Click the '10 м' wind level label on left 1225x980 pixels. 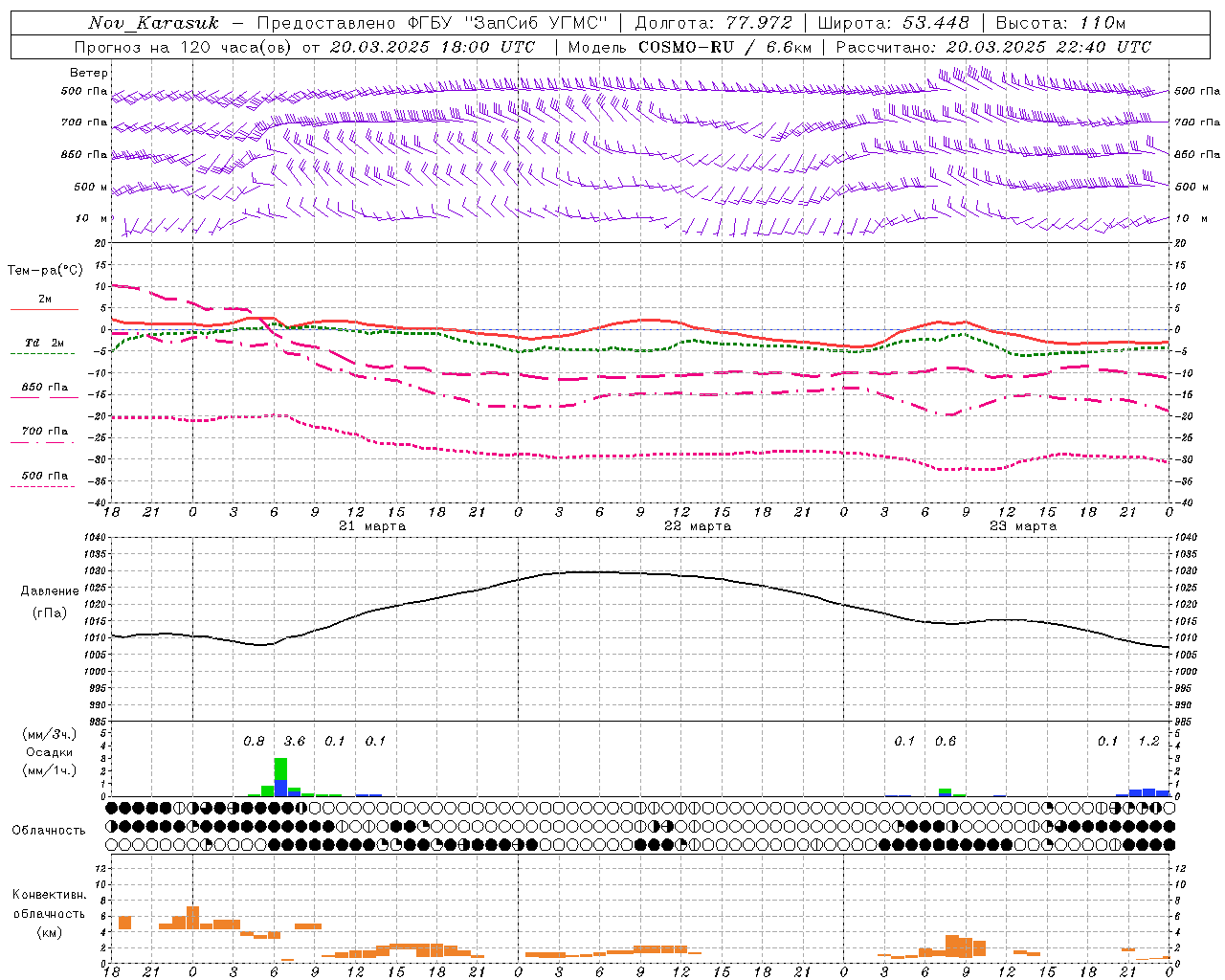[x=92, y=218]
